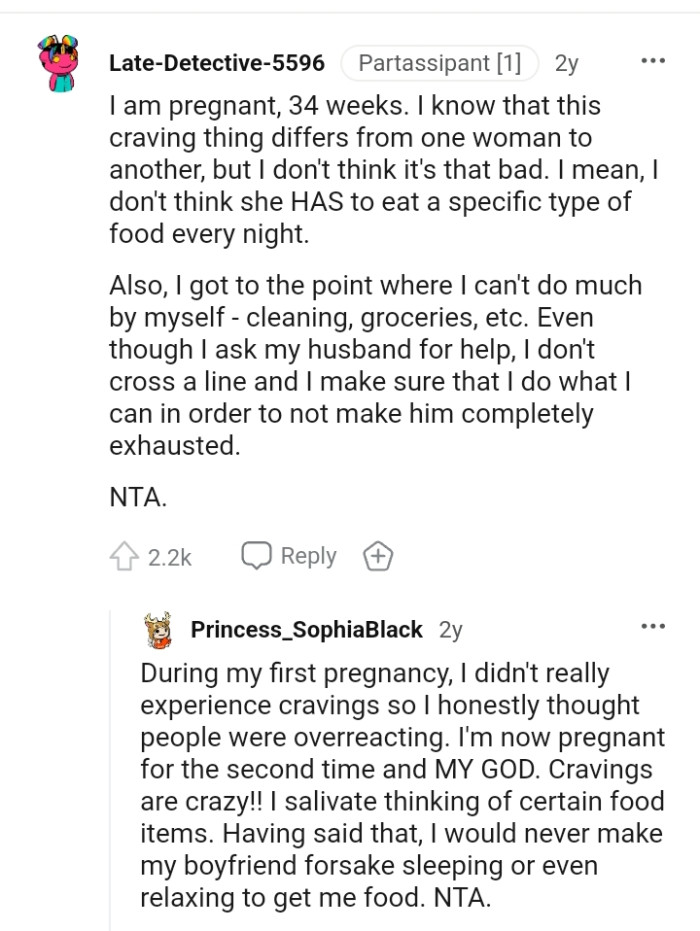Open the three-dot menu on Late-Detective-5596's comment
Screen dimensions: 700x931
point(653,62)
